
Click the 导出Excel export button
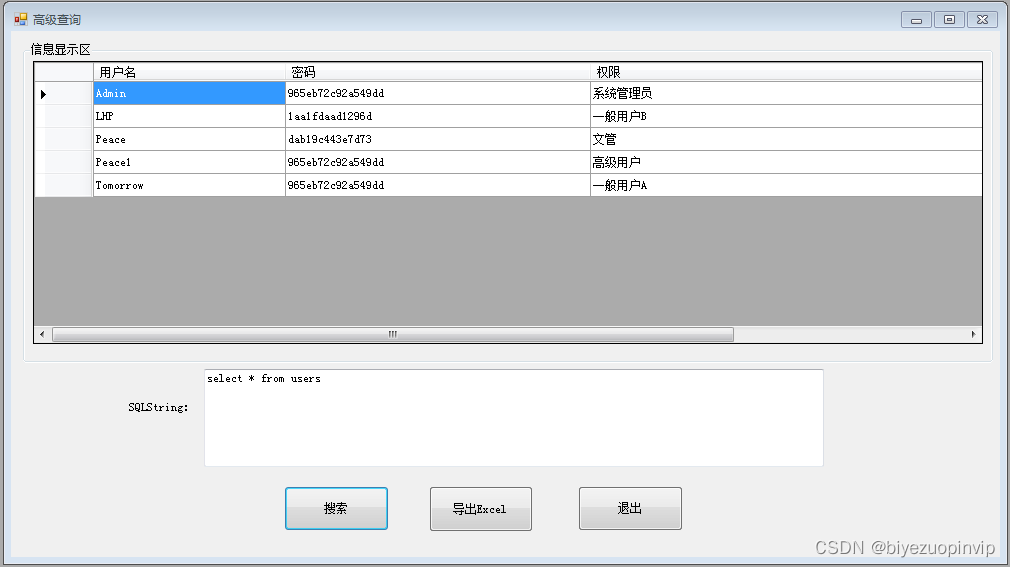click(x=481, y=508)
